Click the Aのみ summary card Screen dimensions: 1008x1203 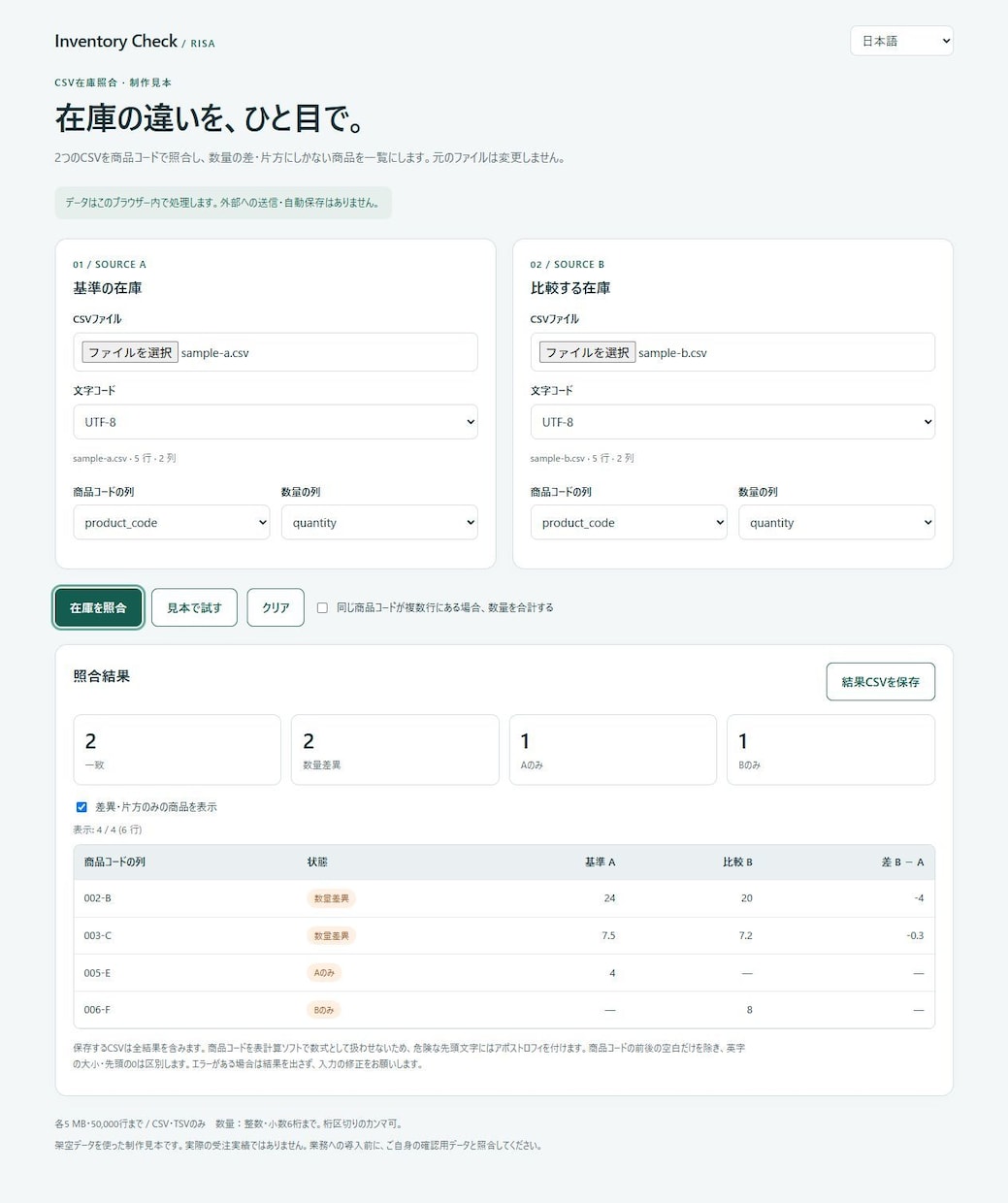[613, 750]
